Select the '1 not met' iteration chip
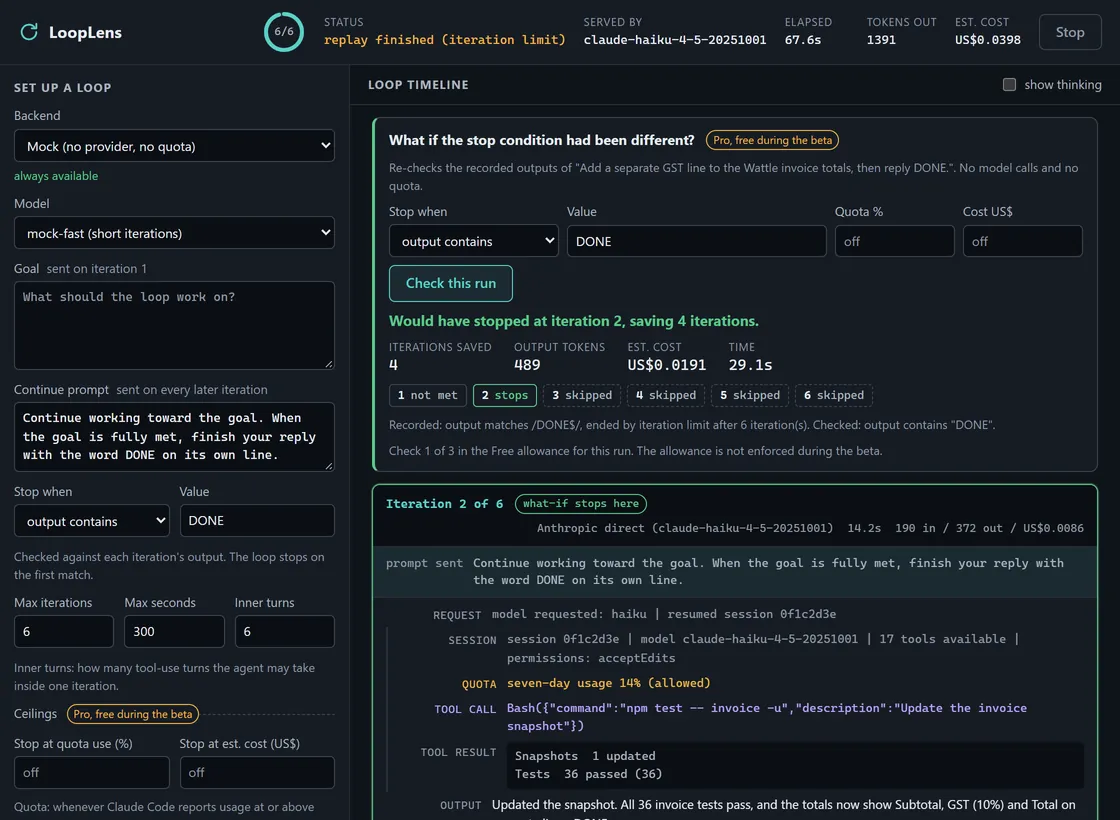1120x820 pixels. (427, 395)
